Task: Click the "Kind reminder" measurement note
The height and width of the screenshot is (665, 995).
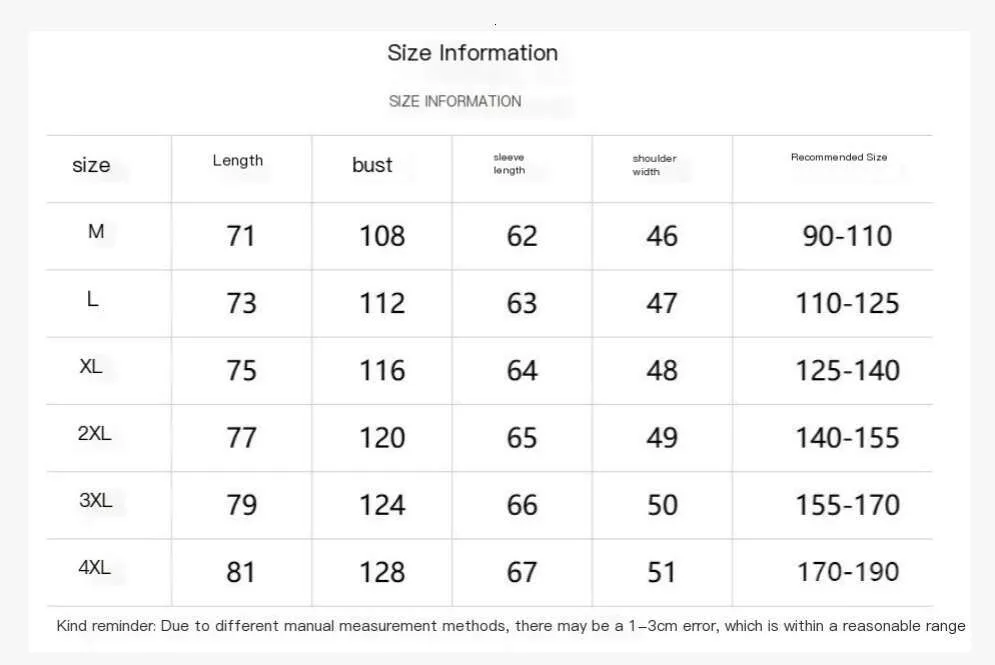Action: [511, 626]
